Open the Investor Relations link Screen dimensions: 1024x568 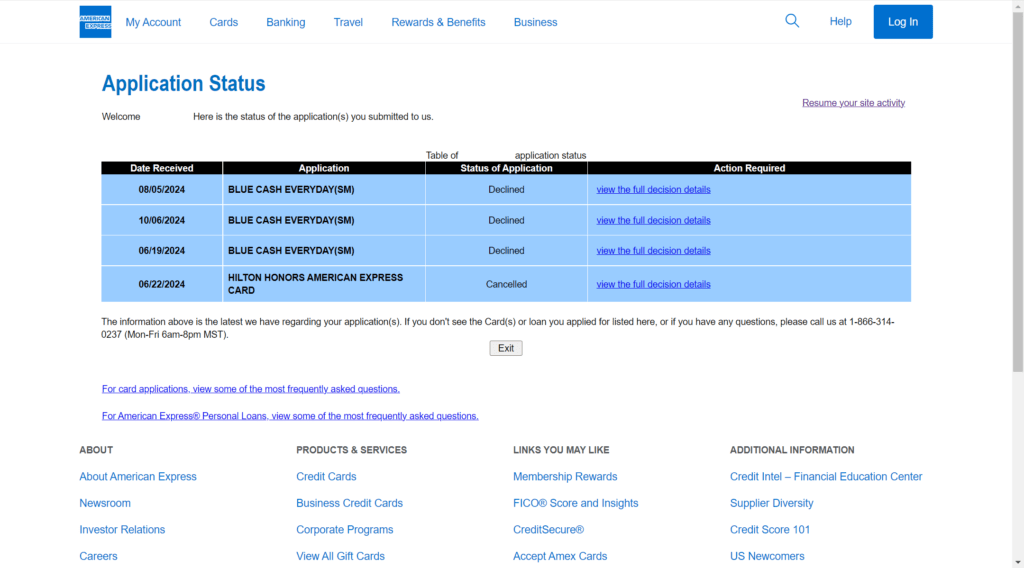122,529
